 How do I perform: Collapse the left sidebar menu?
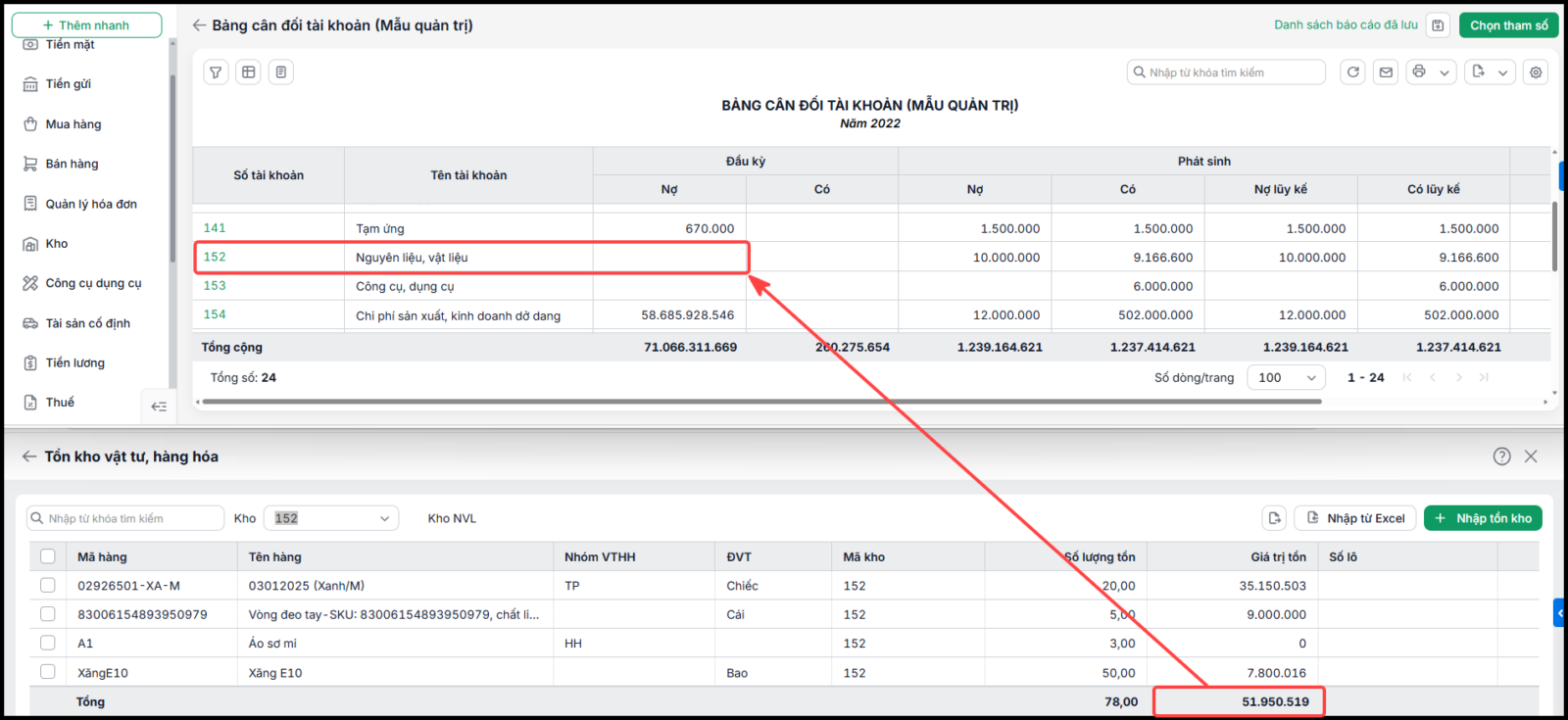[x=159, y=407]
